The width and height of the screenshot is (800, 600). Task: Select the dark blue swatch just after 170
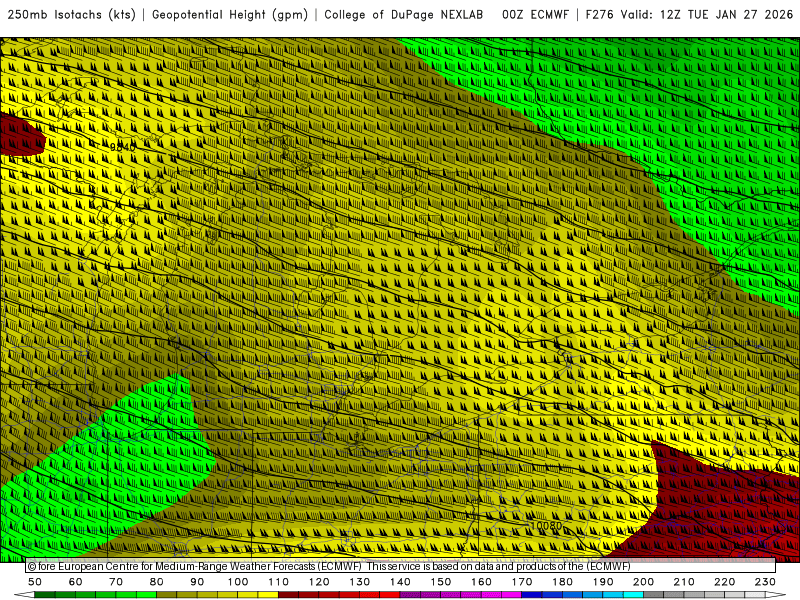click(x=532, y=595)
